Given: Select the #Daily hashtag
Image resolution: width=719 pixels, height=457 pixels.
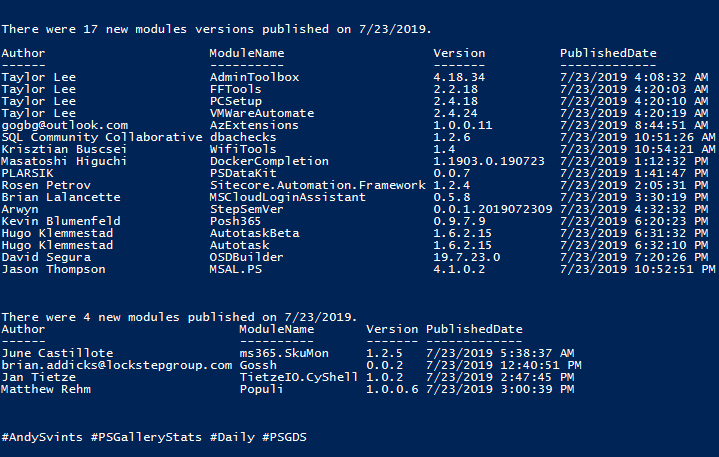Looking at the screenshot, I should click(232, 437).
